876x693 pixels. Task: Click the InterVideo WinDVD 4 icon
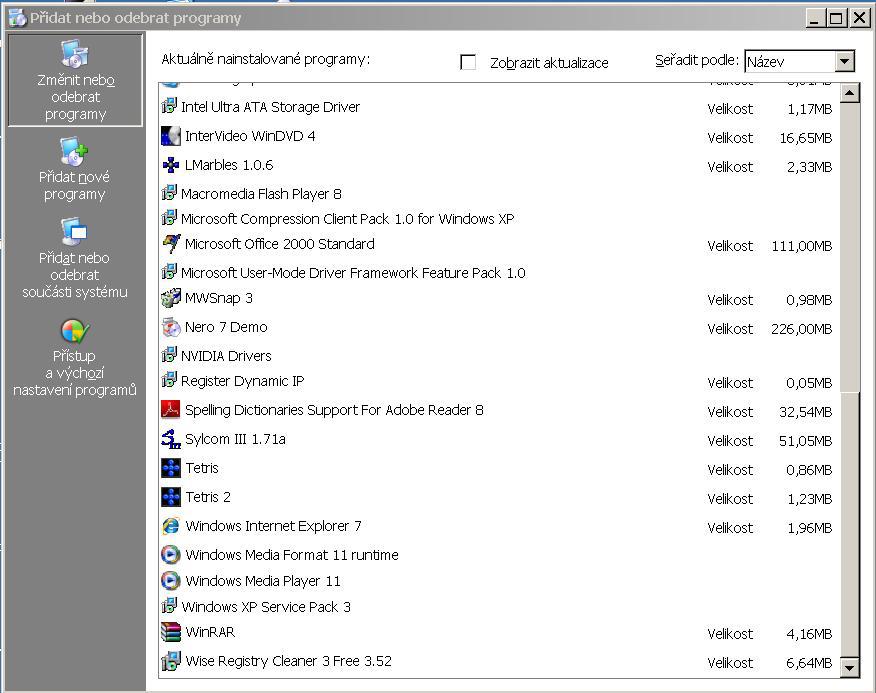click(x=170, y=136)
